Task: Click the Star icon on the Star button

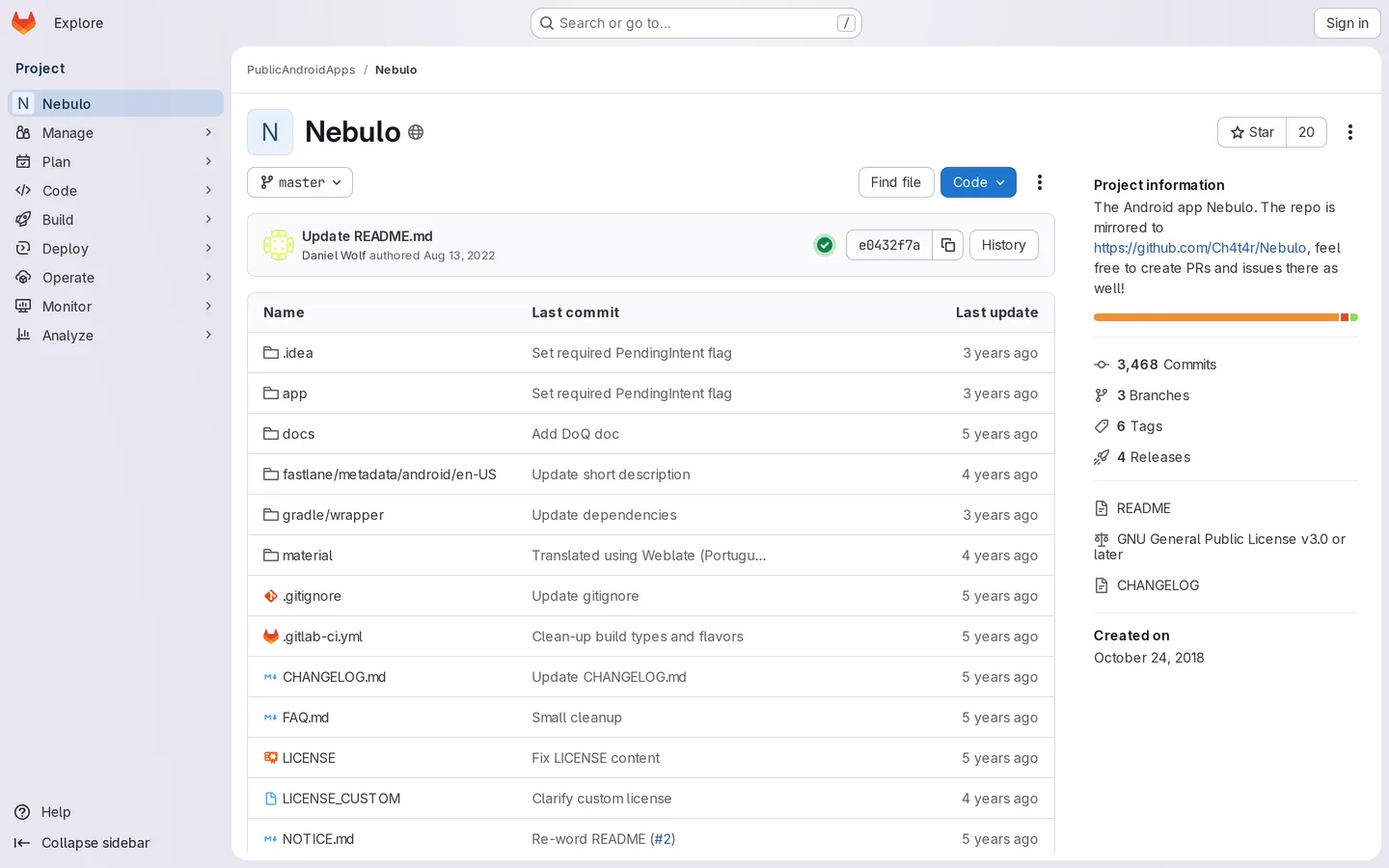Action: point(1238,132)
